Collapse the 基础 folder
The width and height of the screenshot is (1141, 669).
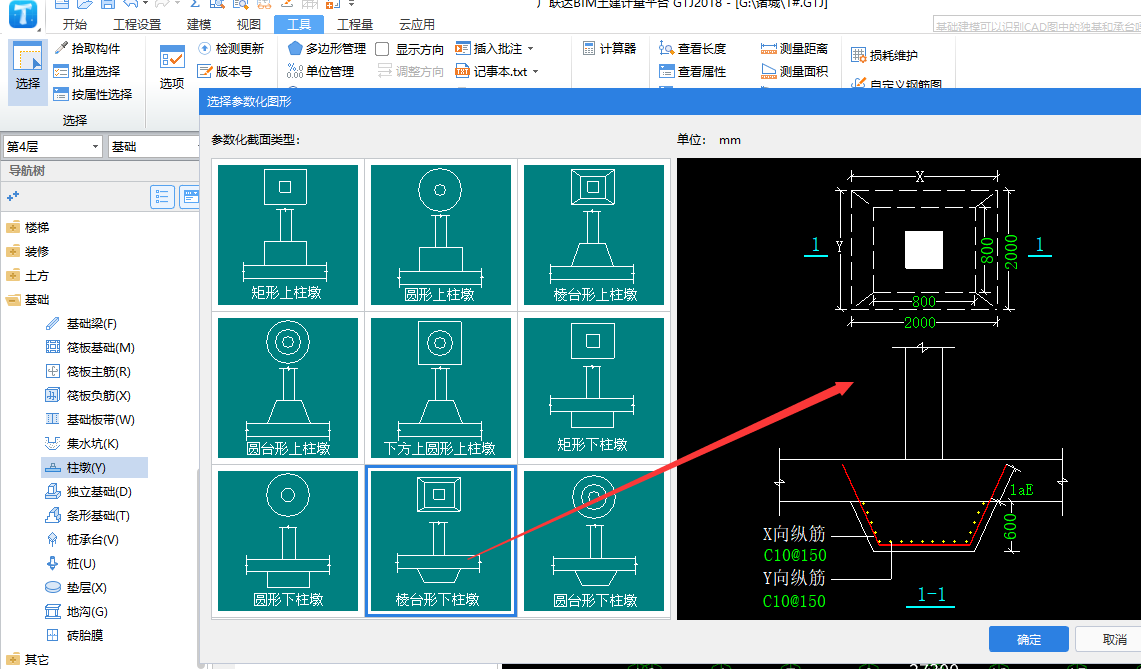[13, 299]
